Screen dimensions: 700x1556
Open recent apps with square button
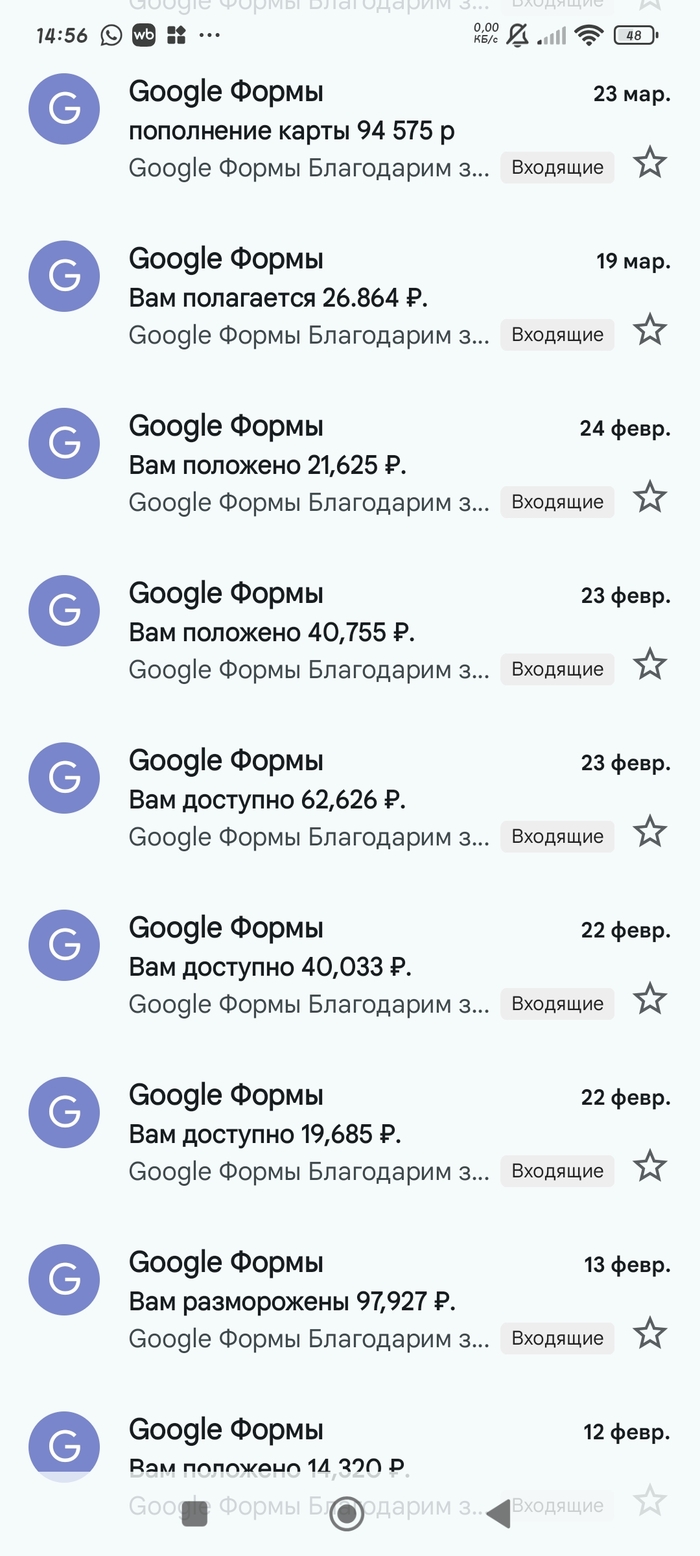pos(195,1514)
